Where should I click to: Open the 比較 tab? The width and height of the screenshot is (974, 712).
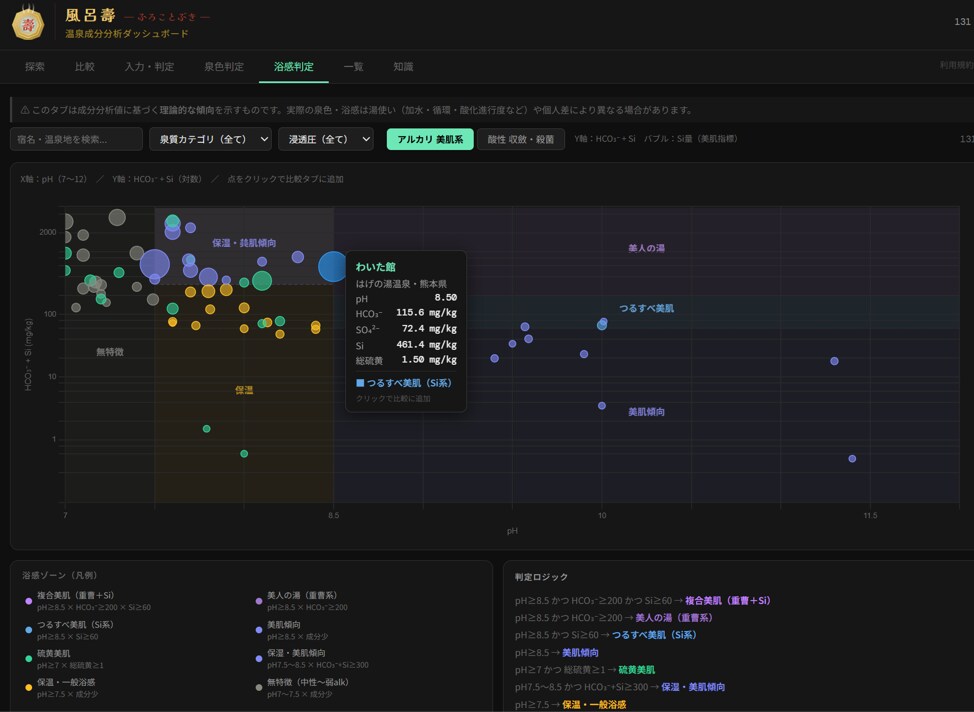click(x=84, y=66)
